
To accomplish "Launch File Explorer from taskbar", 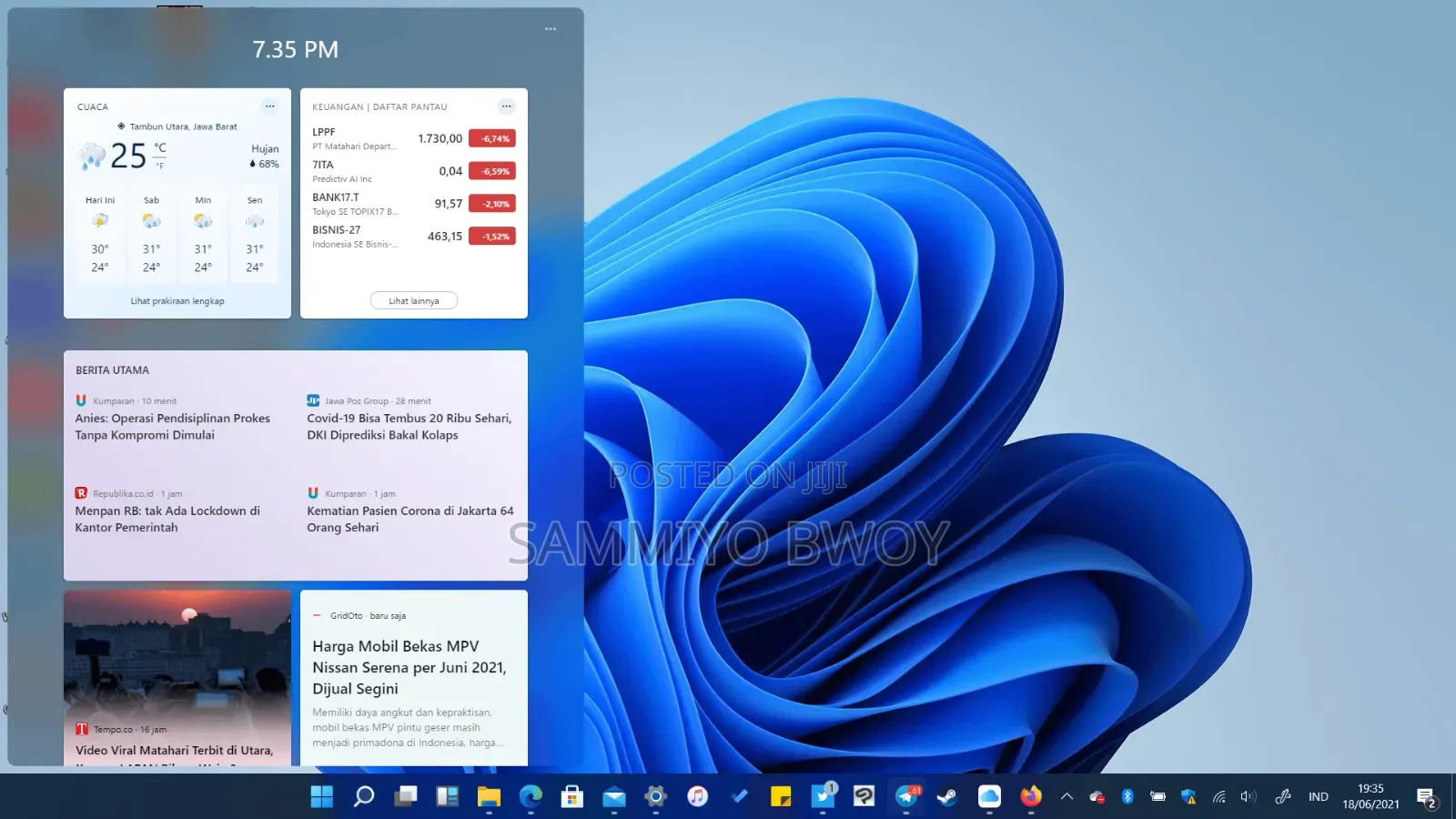I will [x=489, y=796].
